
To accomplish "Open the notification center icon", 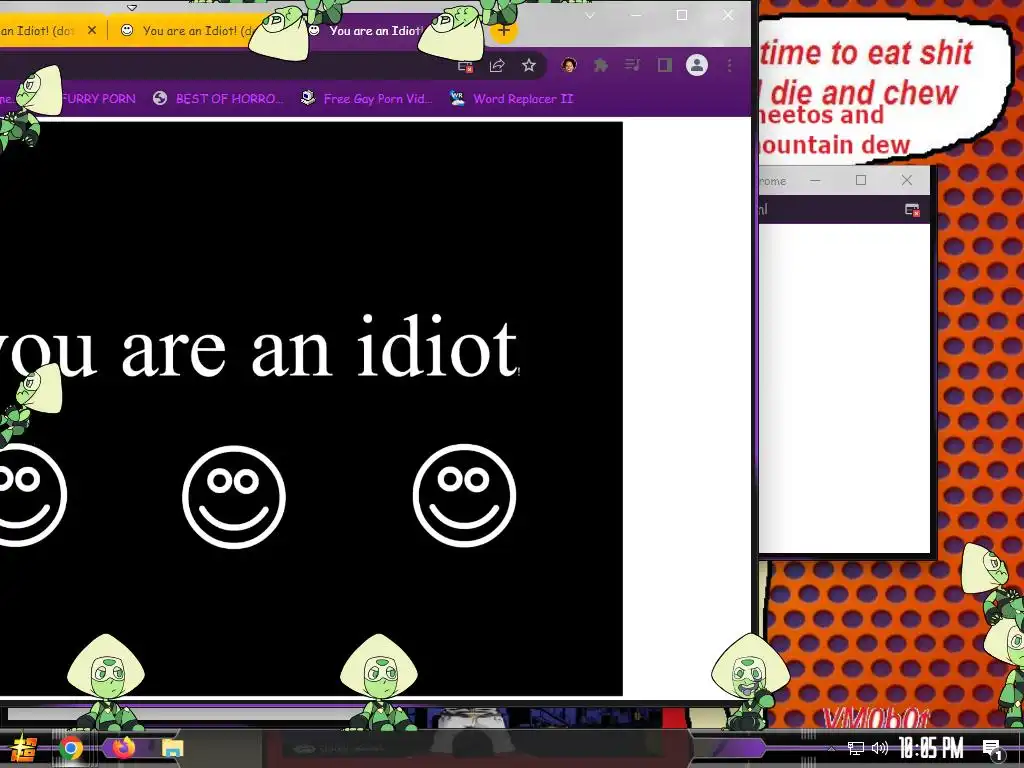I will [x=993, y=749].
